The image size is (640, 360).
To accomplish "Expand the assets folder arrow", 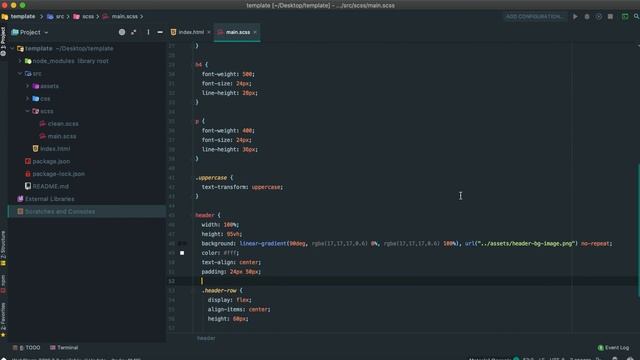I will pos(27,86).
